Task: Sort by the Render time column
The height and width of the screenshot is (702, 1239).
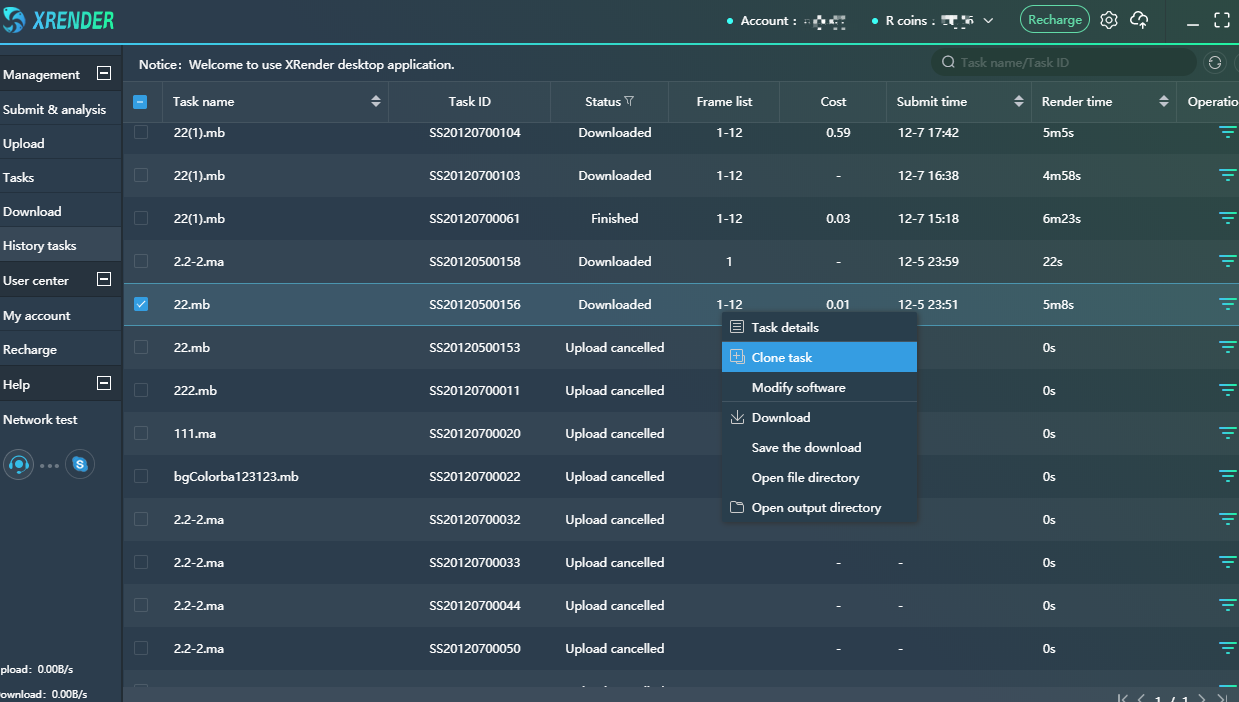Action: 1163,101
